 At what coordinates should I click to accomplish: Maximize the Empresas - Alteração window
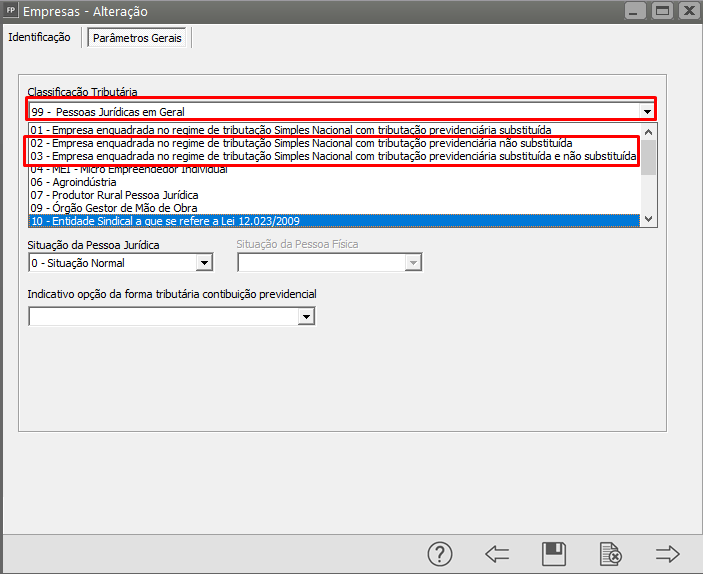(662, 10)
